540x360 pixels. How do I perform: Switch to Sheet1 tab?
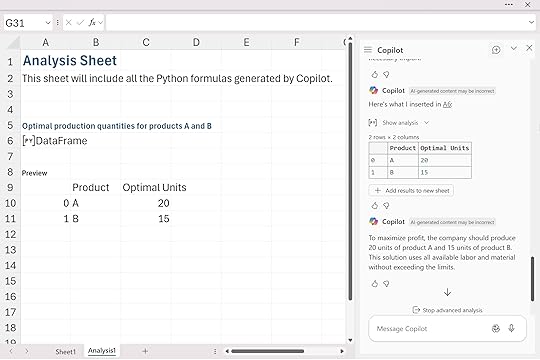pos(65,351)
